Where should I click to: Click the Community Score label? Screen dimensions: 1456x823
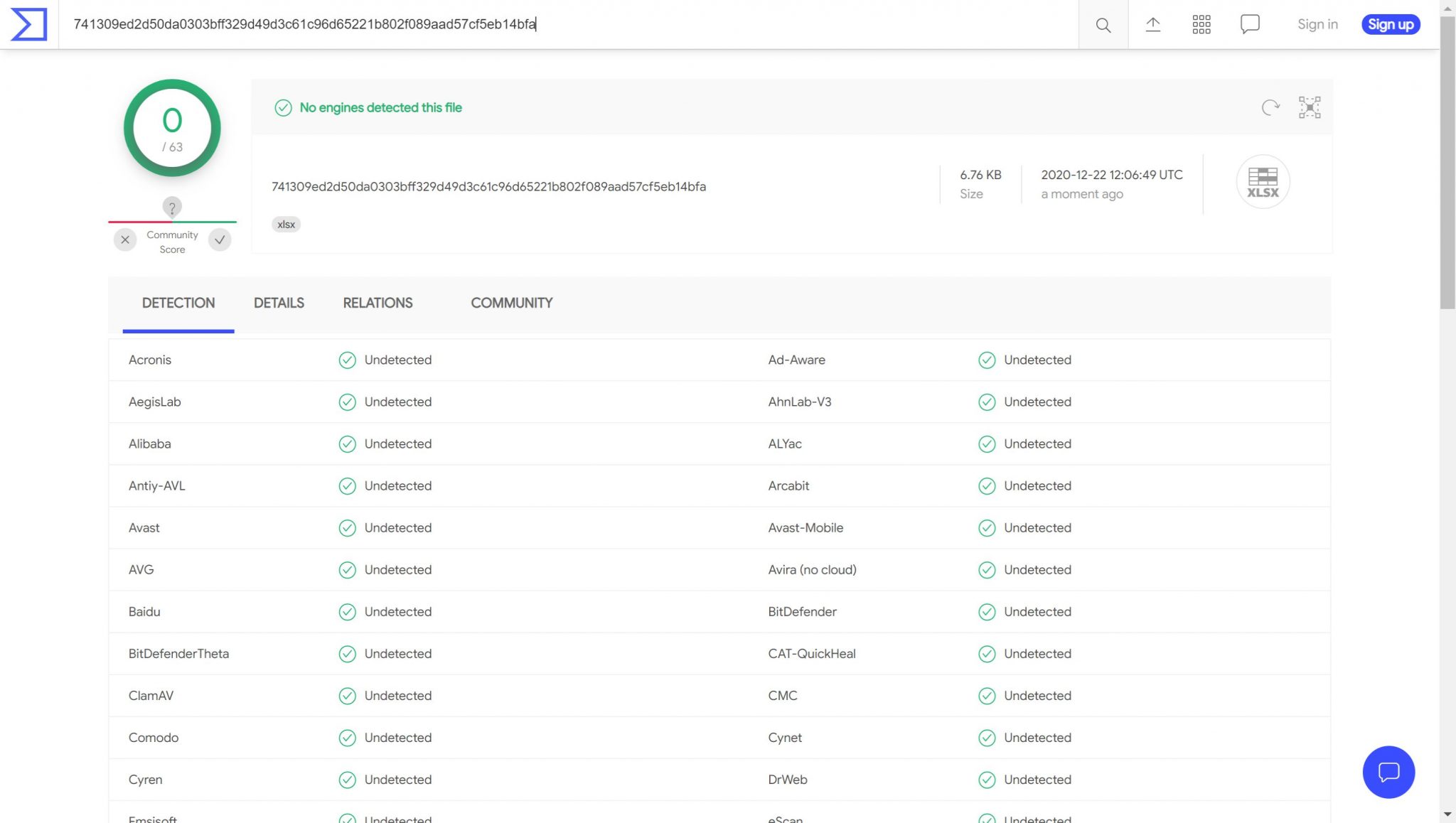[x=172, y=242]
